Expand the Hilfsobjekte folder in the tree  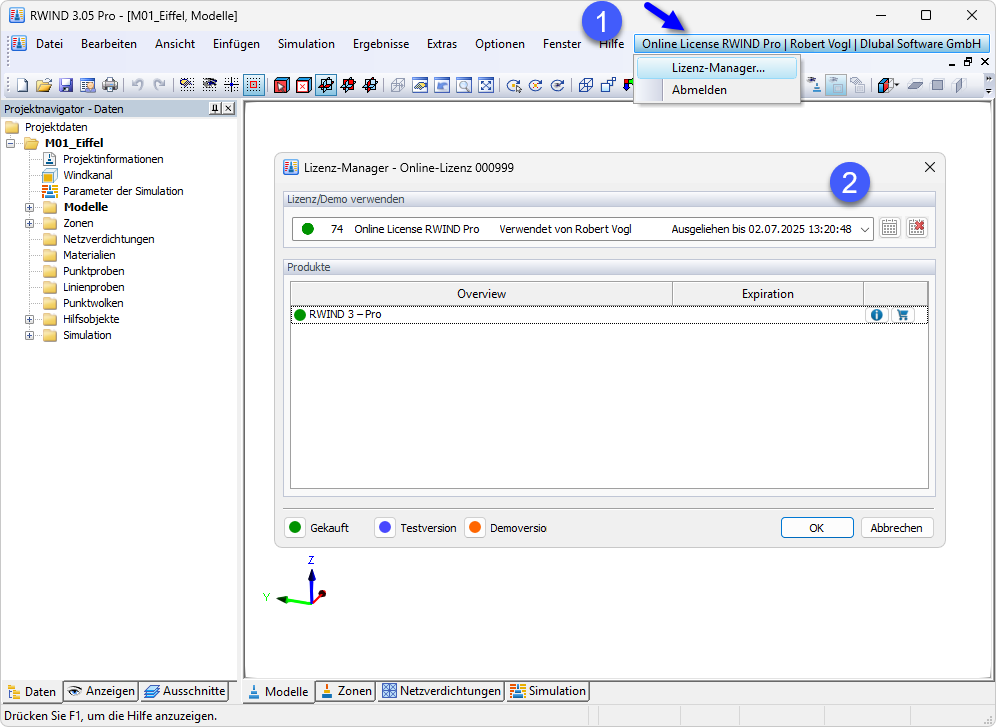pyautogui.click(x=29, y=319)
